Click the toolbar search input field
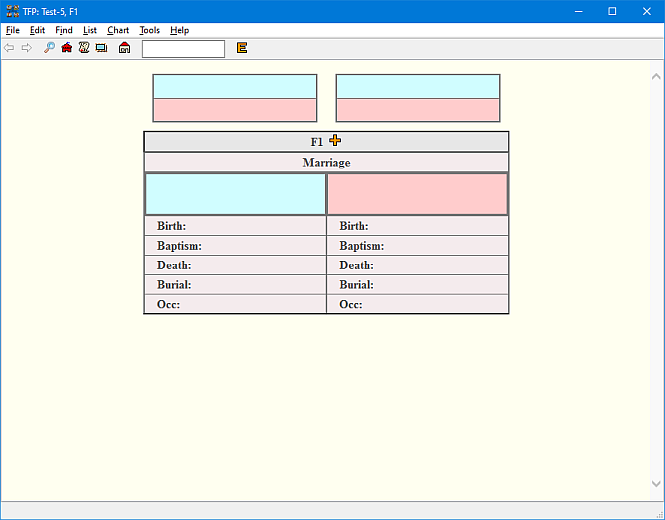This screenshot has height=520, width=665. pyautogui.click(x=183, y=49)
